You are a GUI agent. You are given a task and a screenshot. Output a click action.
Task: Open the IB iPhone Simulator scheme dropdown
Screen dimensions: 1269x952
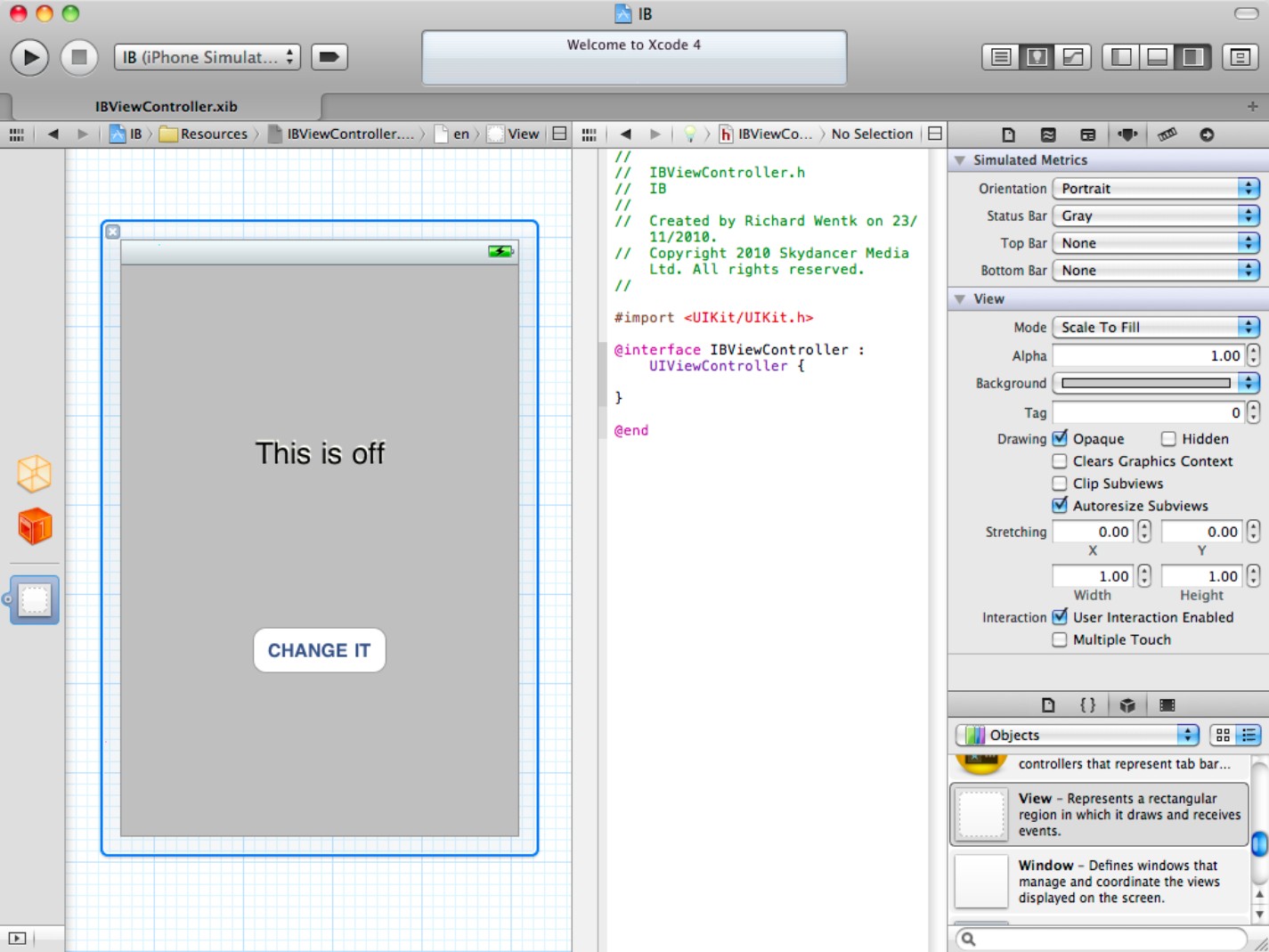207,57
